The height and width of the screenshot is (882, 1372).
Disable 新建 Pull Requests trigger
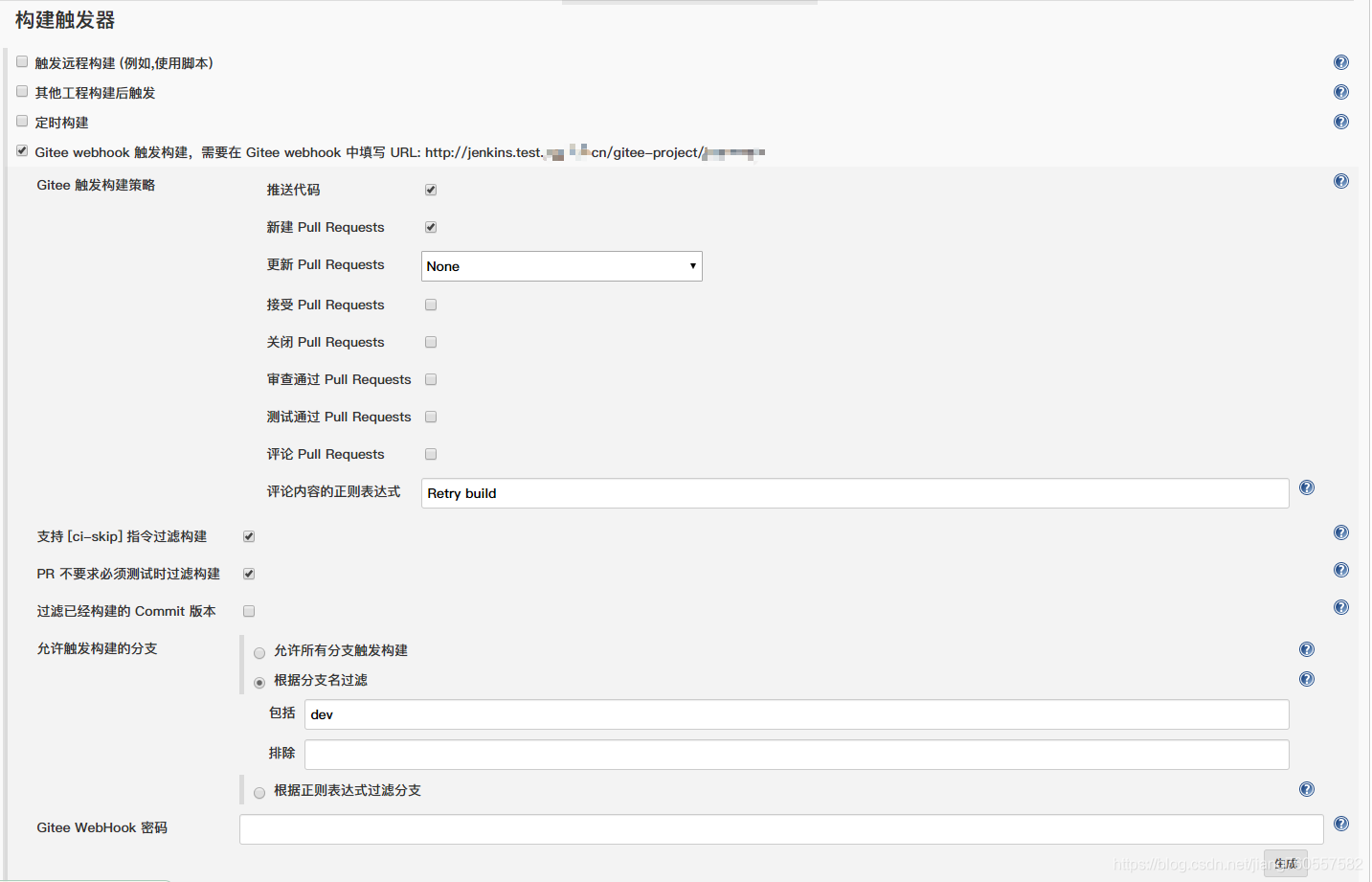point(430,227)
